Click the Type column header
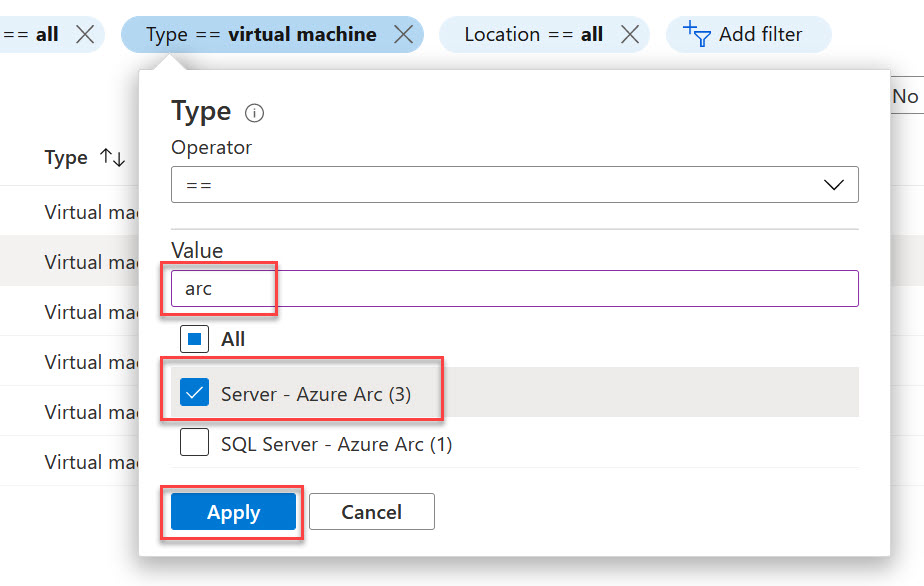Image resolution: width=924 pixels, height=586 pixels. pos(65,157)
